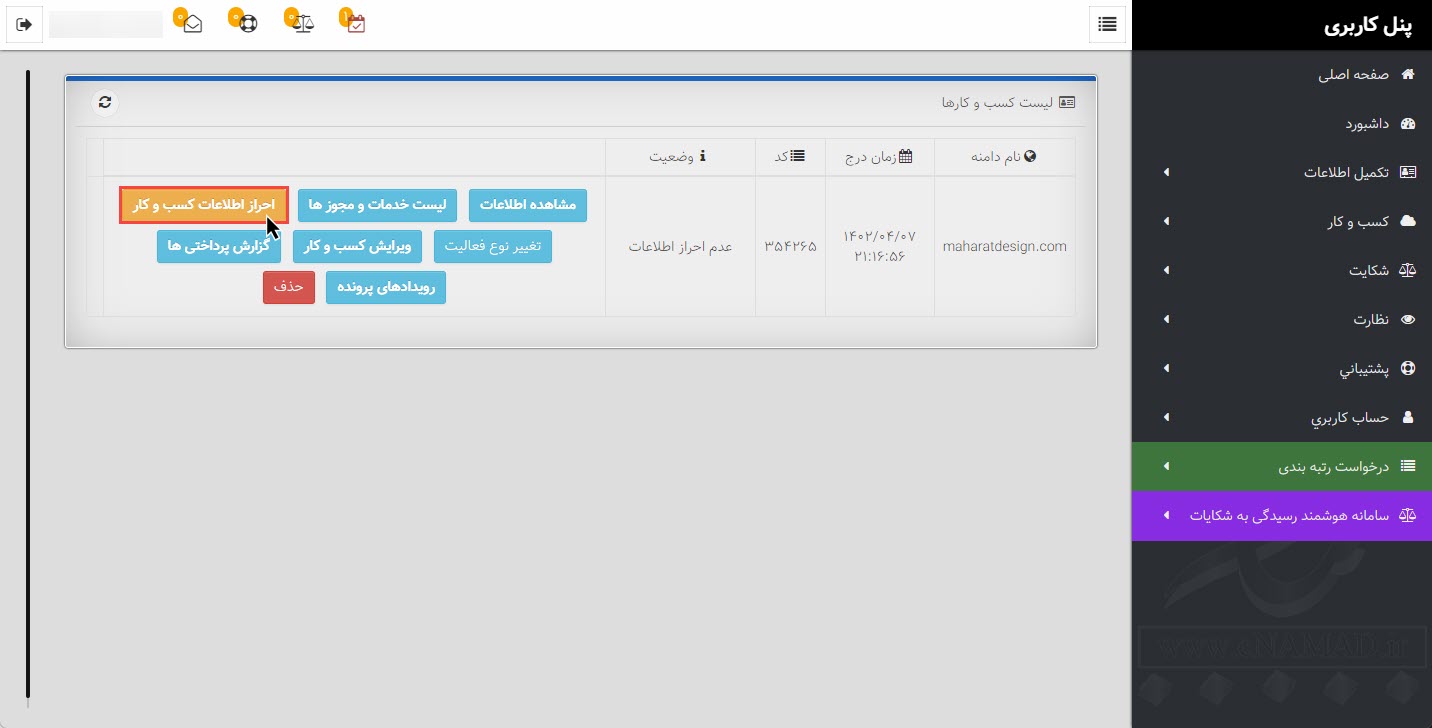
Task: Open the calendar tasks notification icon
Action: 357,23
